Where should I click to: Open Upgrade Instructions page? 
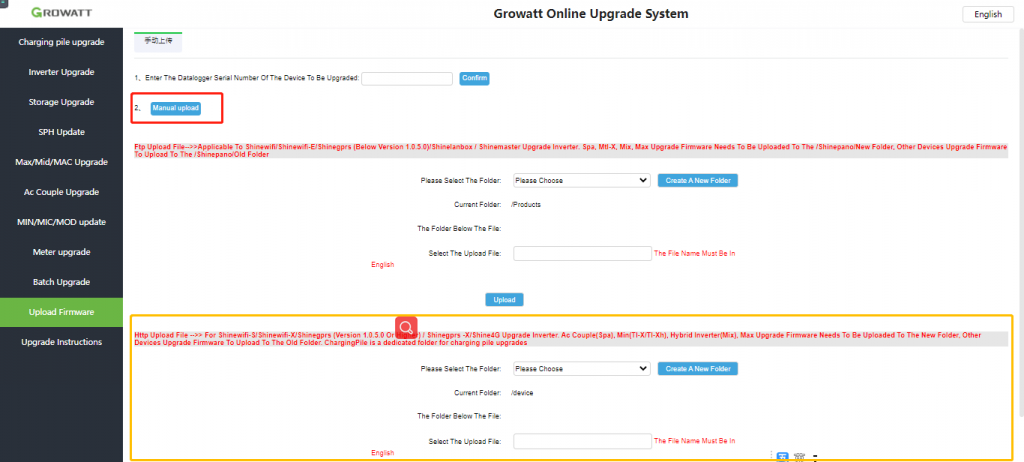pyautogui.click(x=61, y=342)
